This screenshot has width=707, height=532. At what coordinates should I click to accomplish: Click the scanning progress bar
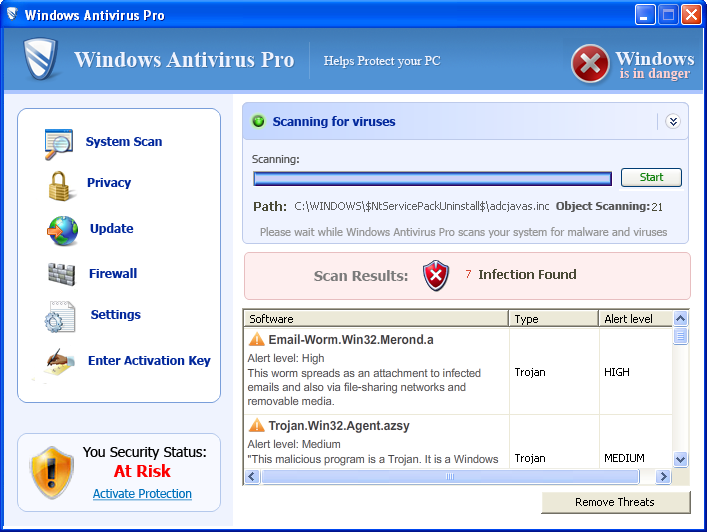(x=432, y=179)
